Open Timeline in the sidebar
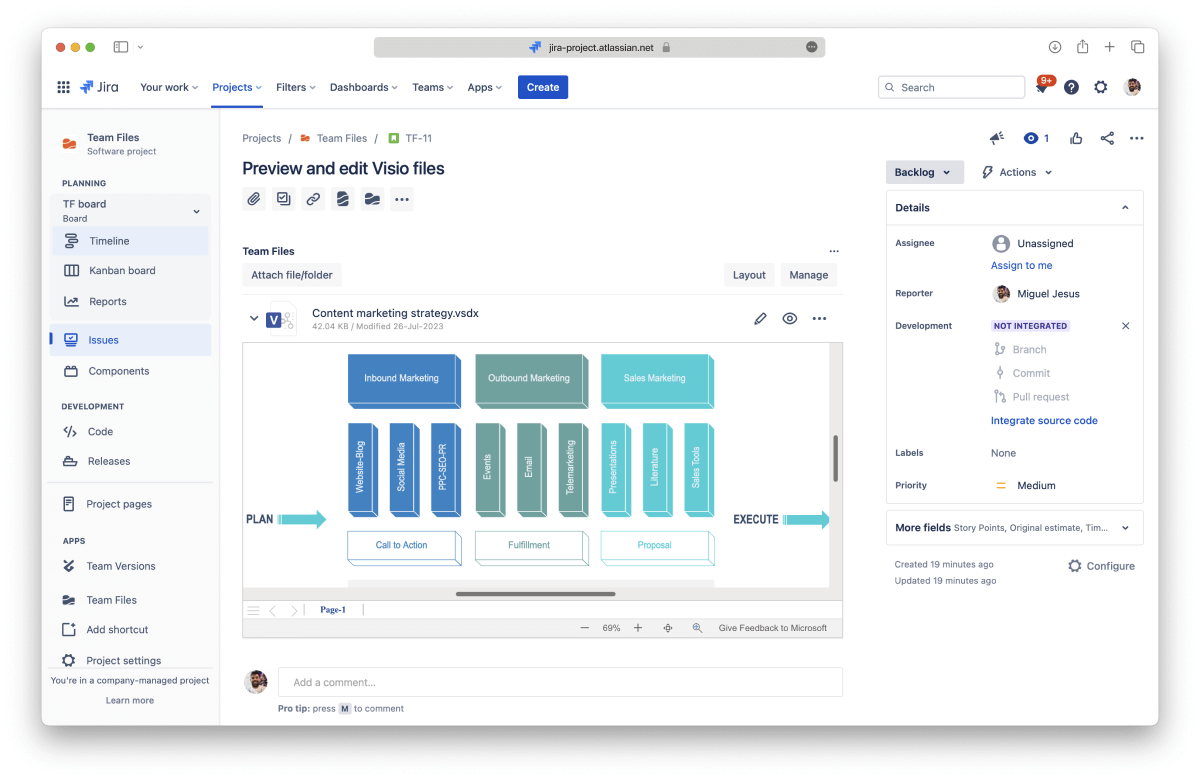Image resolution: width=1200 pixels, height=781 pixels. click(131, 241)
